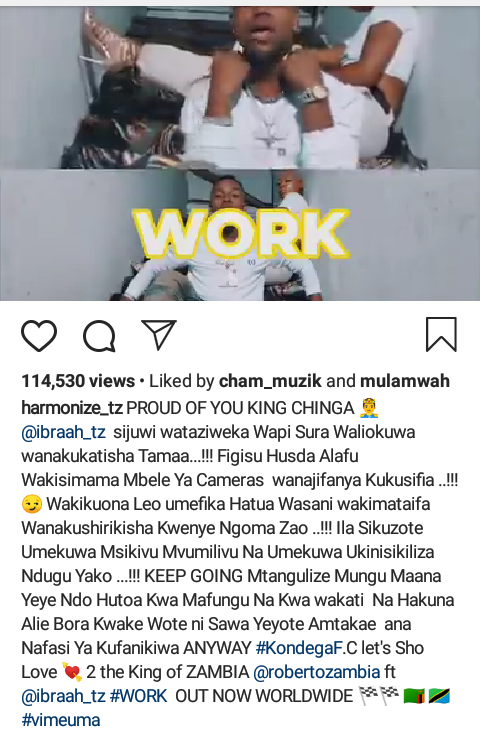Tap the heart with arrow emoji
The width and height of the screenshot is (480, 738).
point(72,672)
